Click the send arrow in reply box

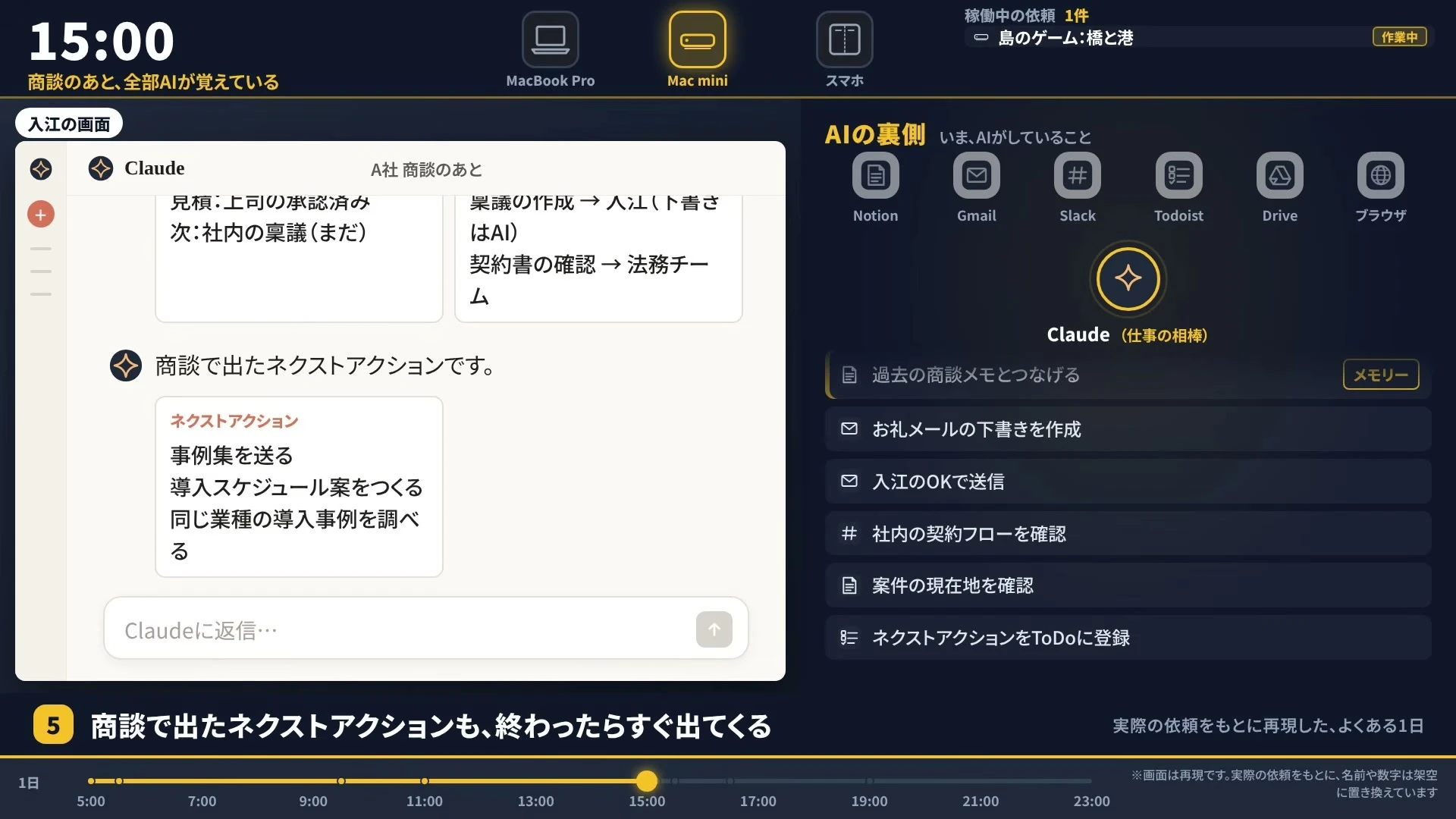[714, 629]
